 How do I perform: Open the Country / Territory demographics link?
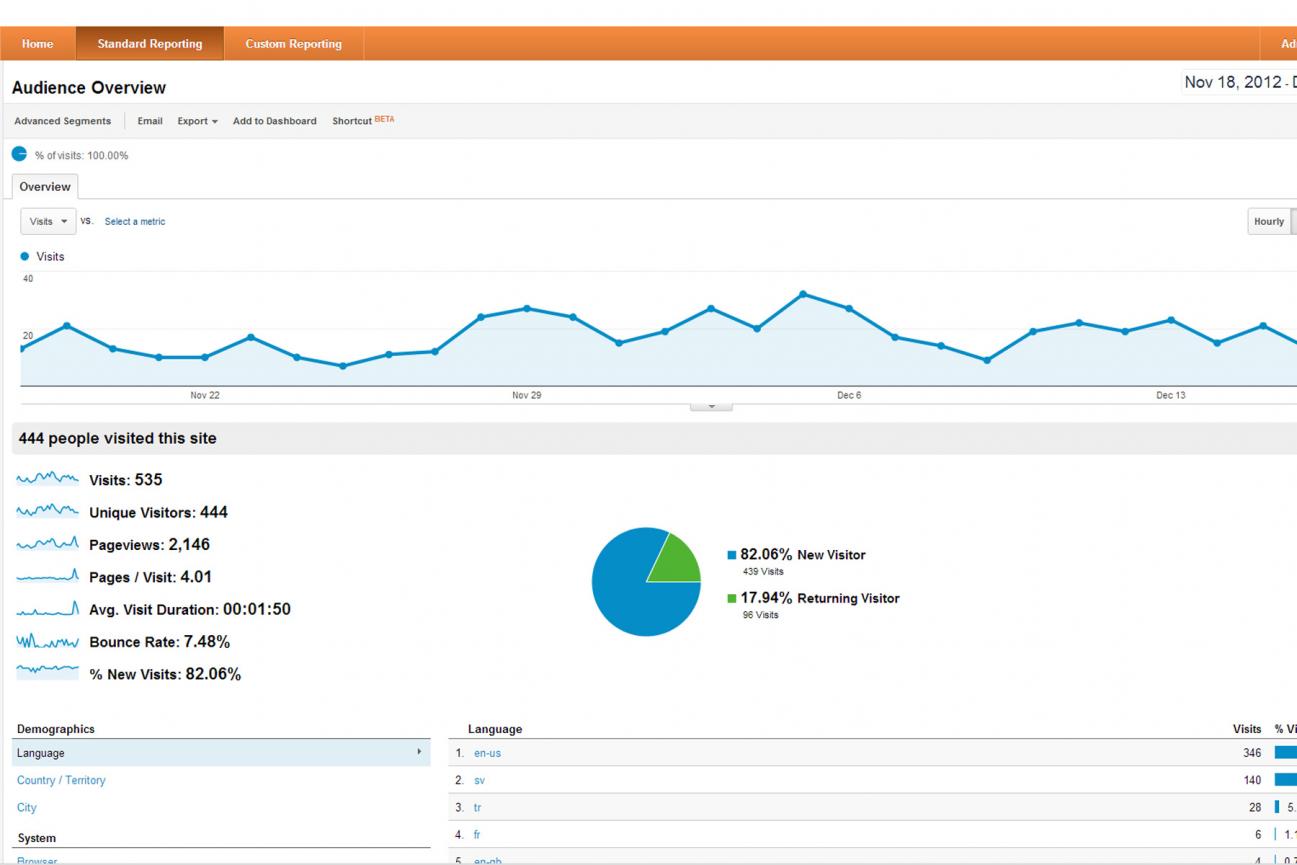[61, 780]
